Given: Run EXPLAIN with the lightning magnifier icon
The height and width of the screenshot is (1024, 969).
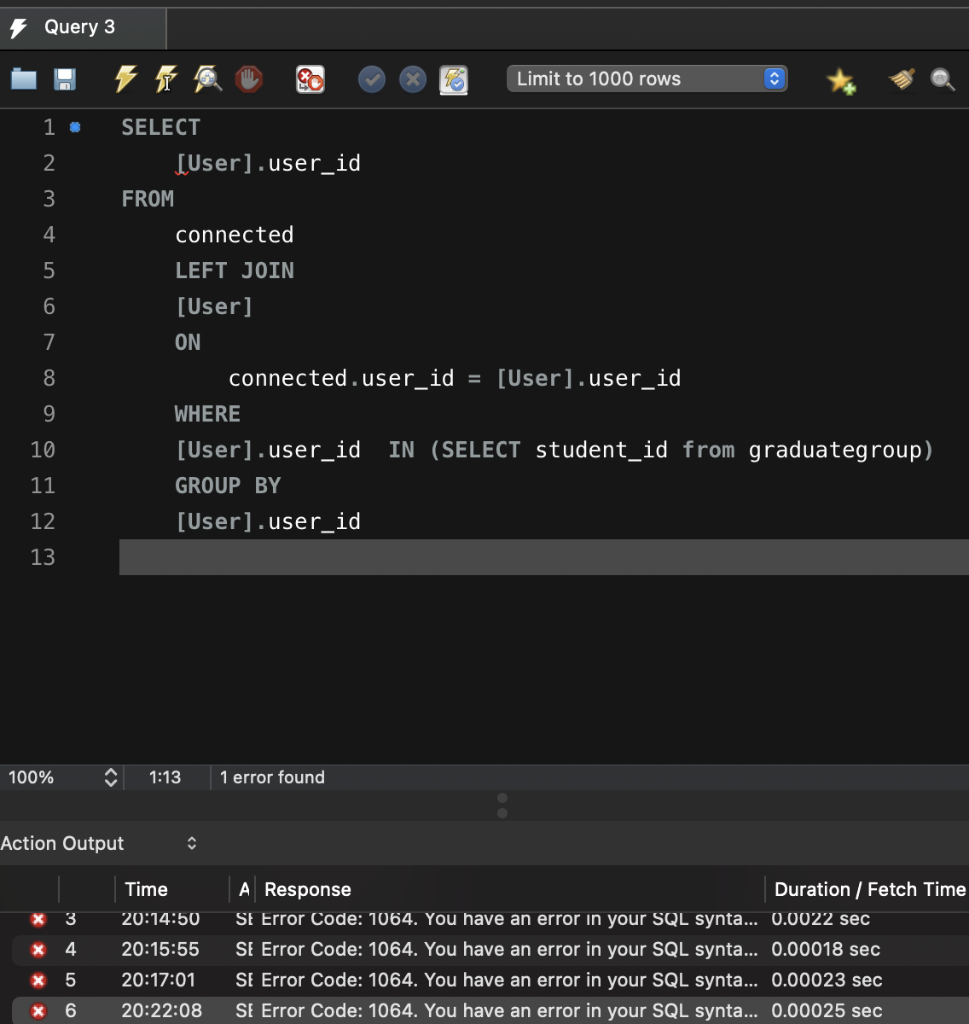Looking at the screenshot, I should pyautogui.click(x=208, y=80).
